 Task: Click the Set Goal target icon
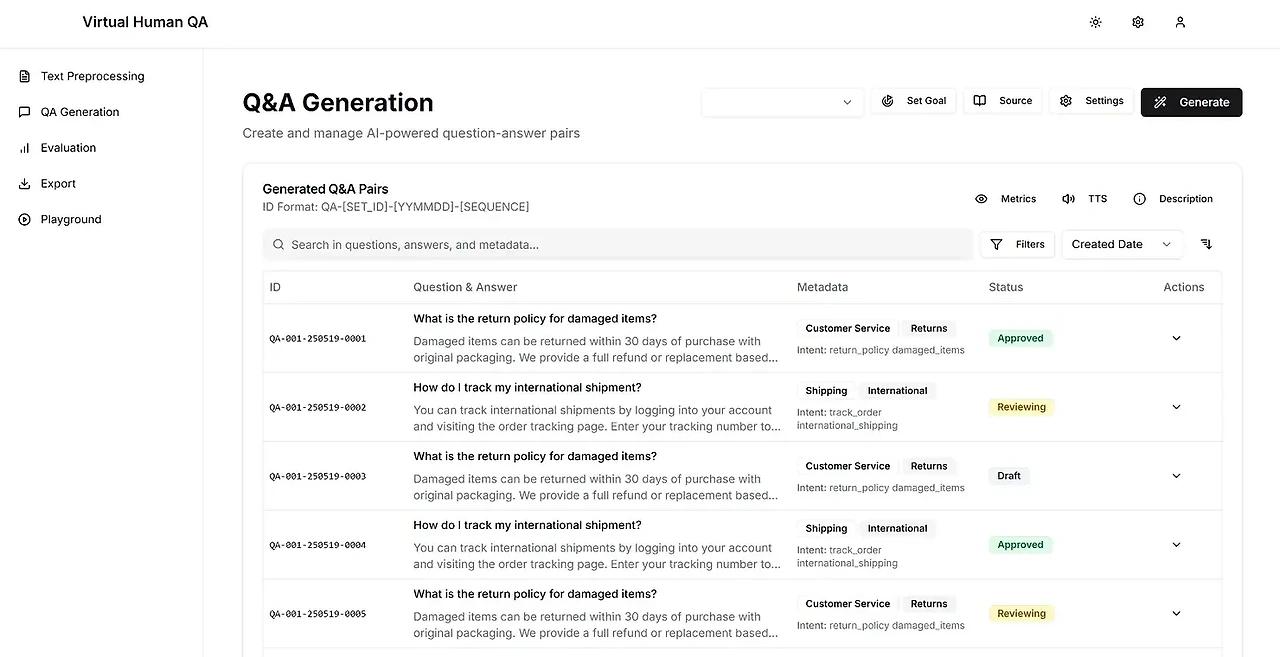[888, 101]
